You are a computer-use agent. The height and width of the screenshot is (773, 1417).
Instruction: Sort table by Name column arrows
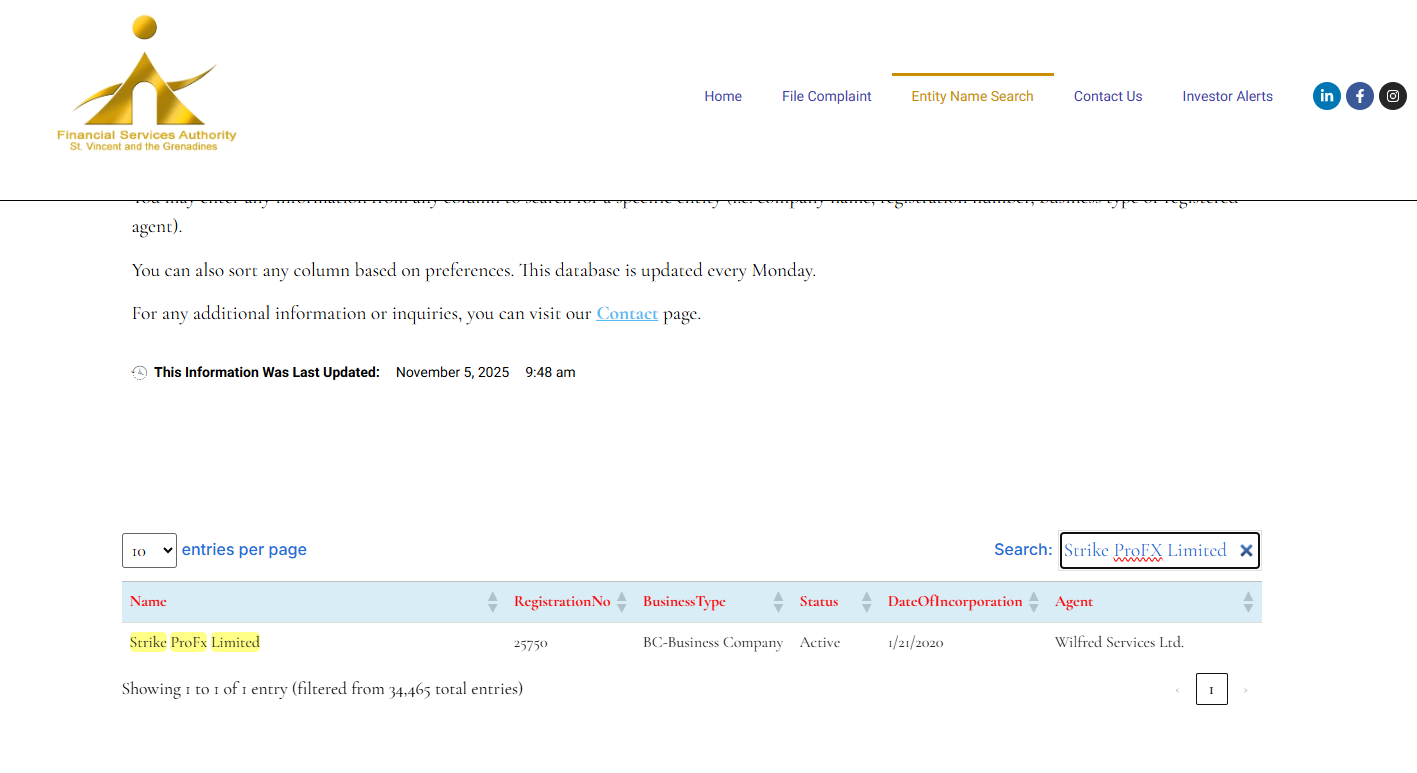[493, 602]
